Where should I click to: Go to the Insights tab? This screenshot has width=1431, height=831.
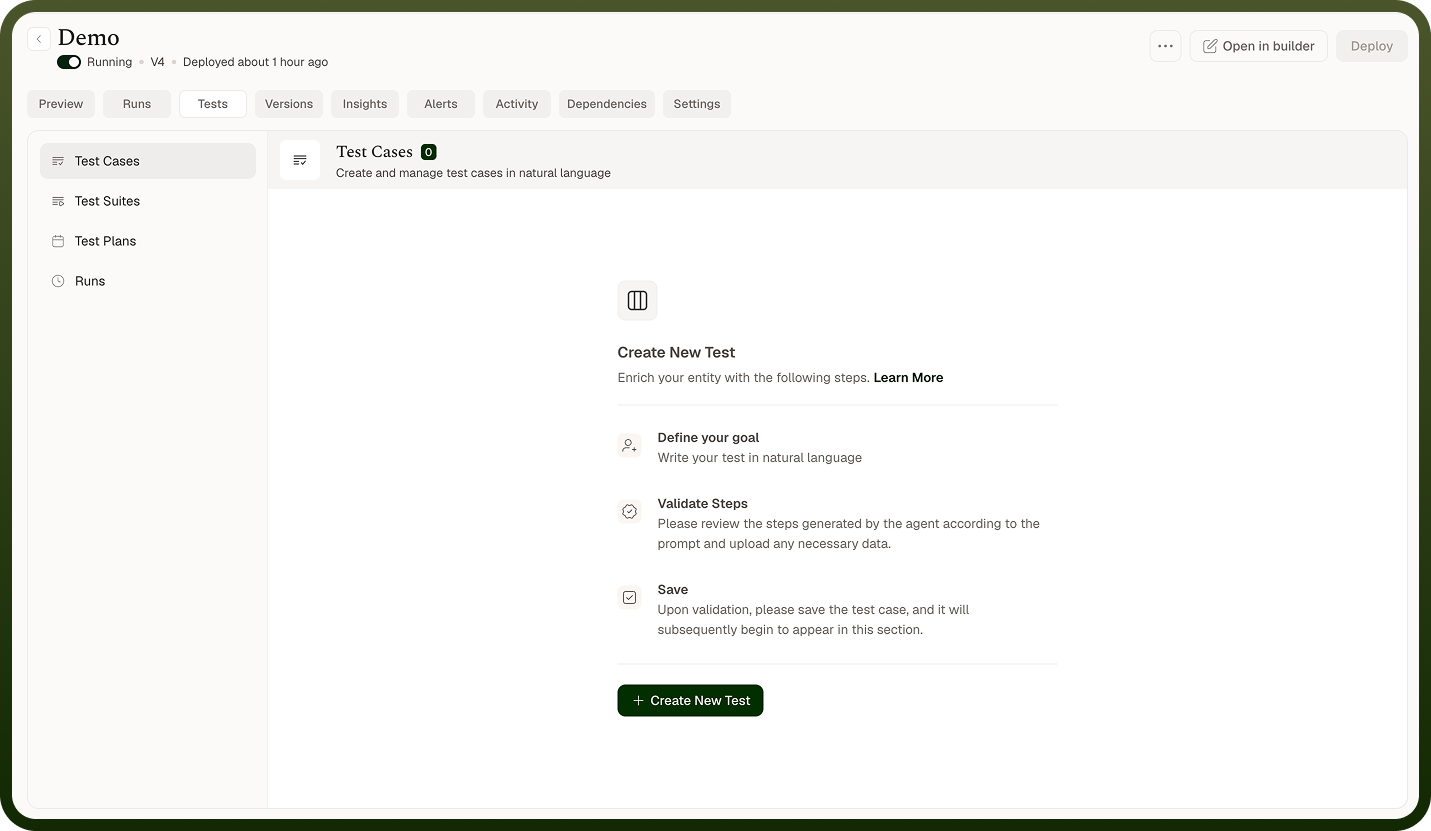coord(365,104)
